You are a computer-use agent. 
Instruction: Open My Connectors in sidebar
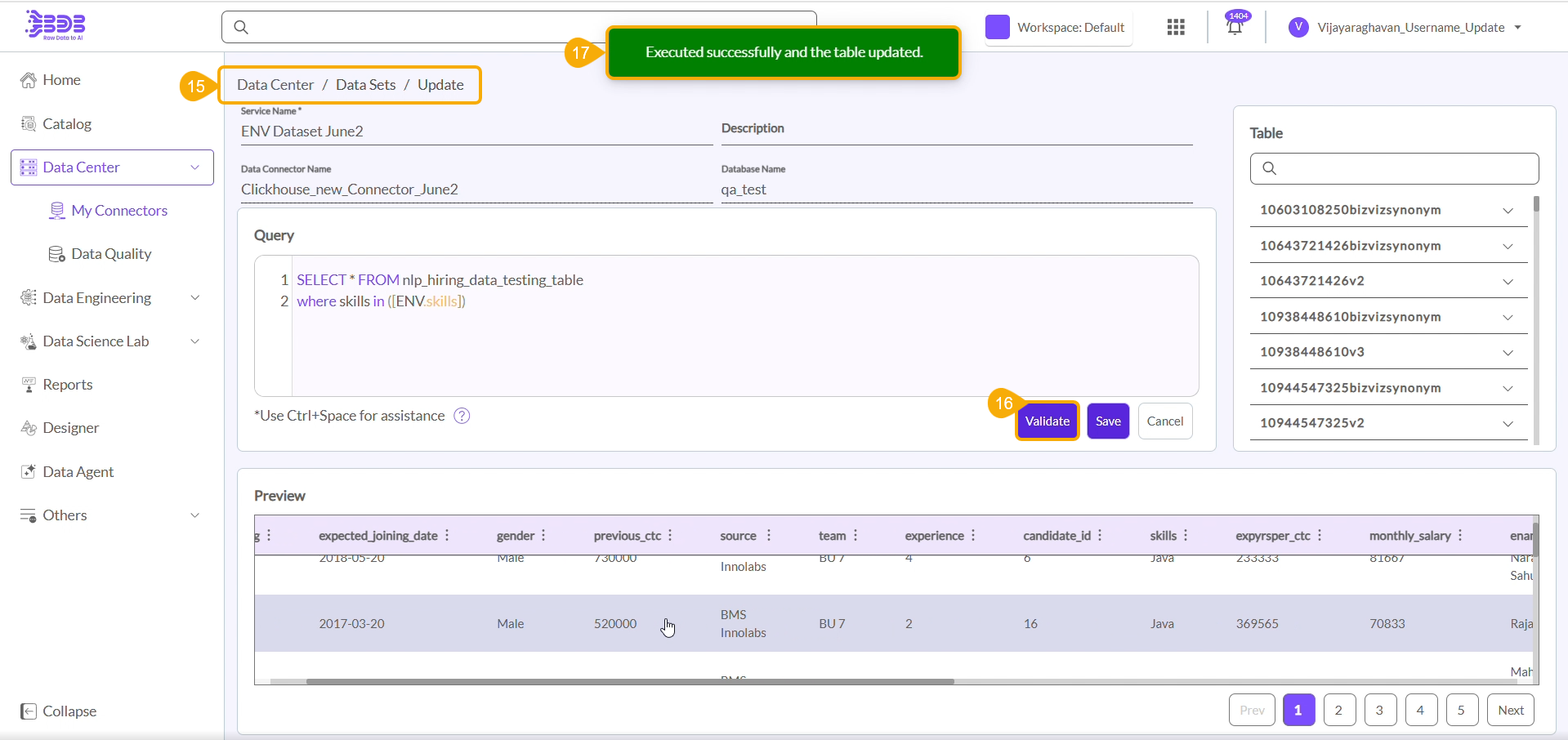(x=119, y=211)
